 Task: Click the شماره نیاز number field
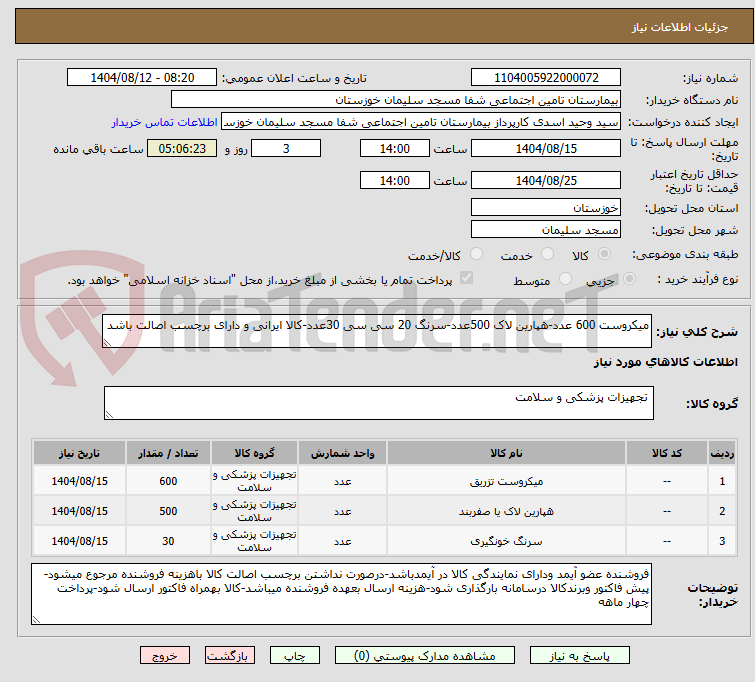point(546,77)
